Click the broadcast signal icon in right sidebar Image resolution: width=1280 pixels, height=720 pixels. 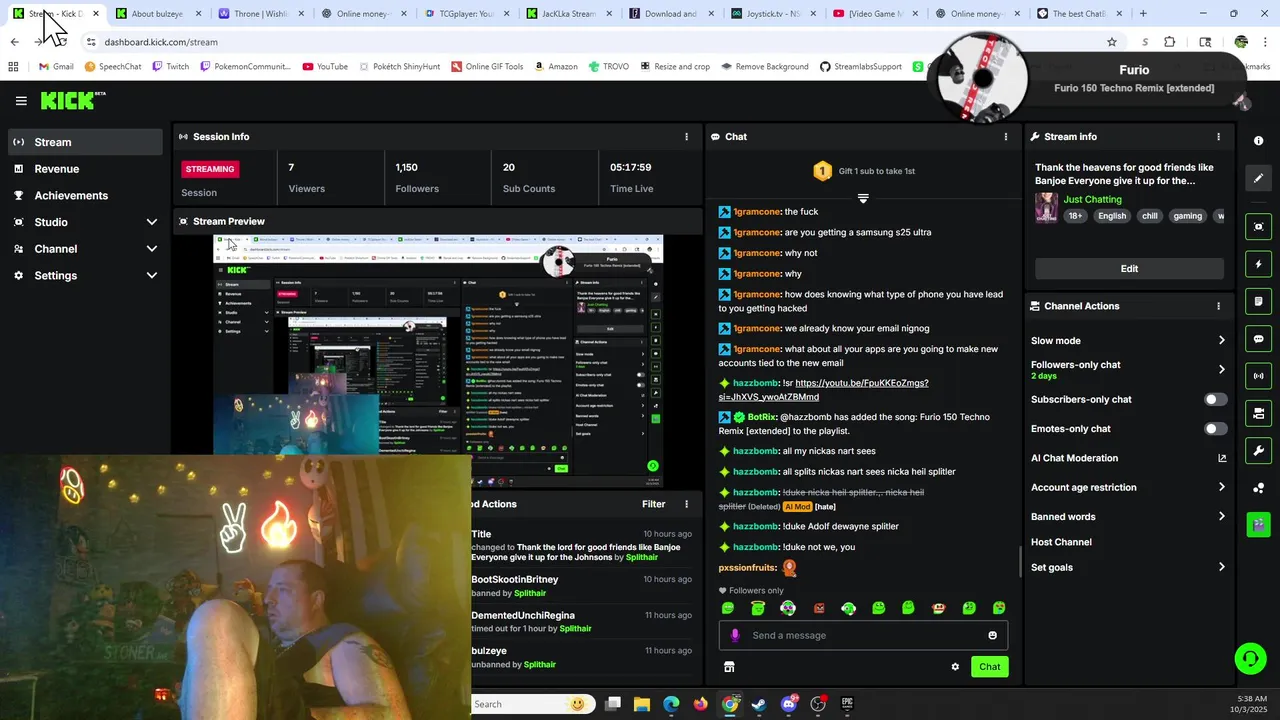[x=1259, y=376]
